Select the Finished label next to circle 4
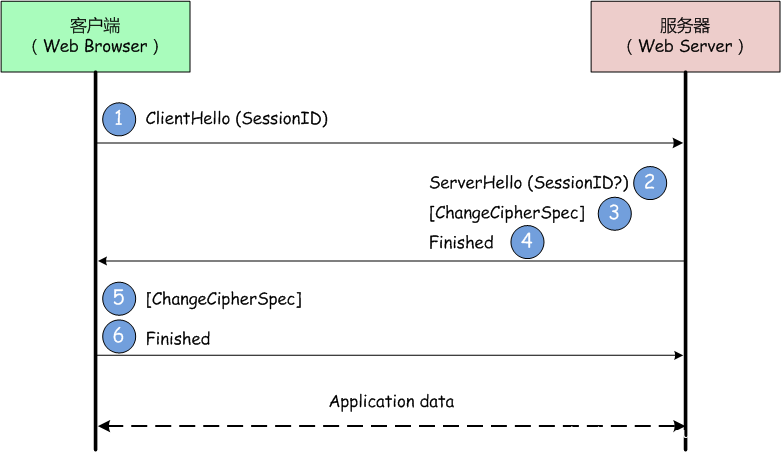781x452 pixels. 461,242
